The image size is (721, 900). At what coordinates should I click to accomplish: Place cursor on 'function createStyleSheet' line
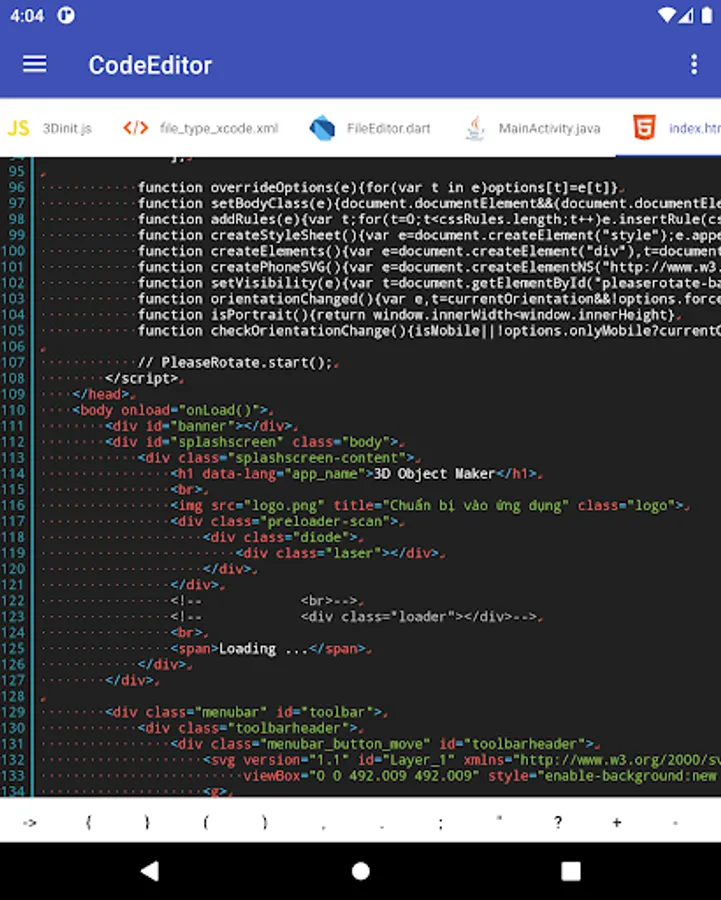click(x=429, y=235)
